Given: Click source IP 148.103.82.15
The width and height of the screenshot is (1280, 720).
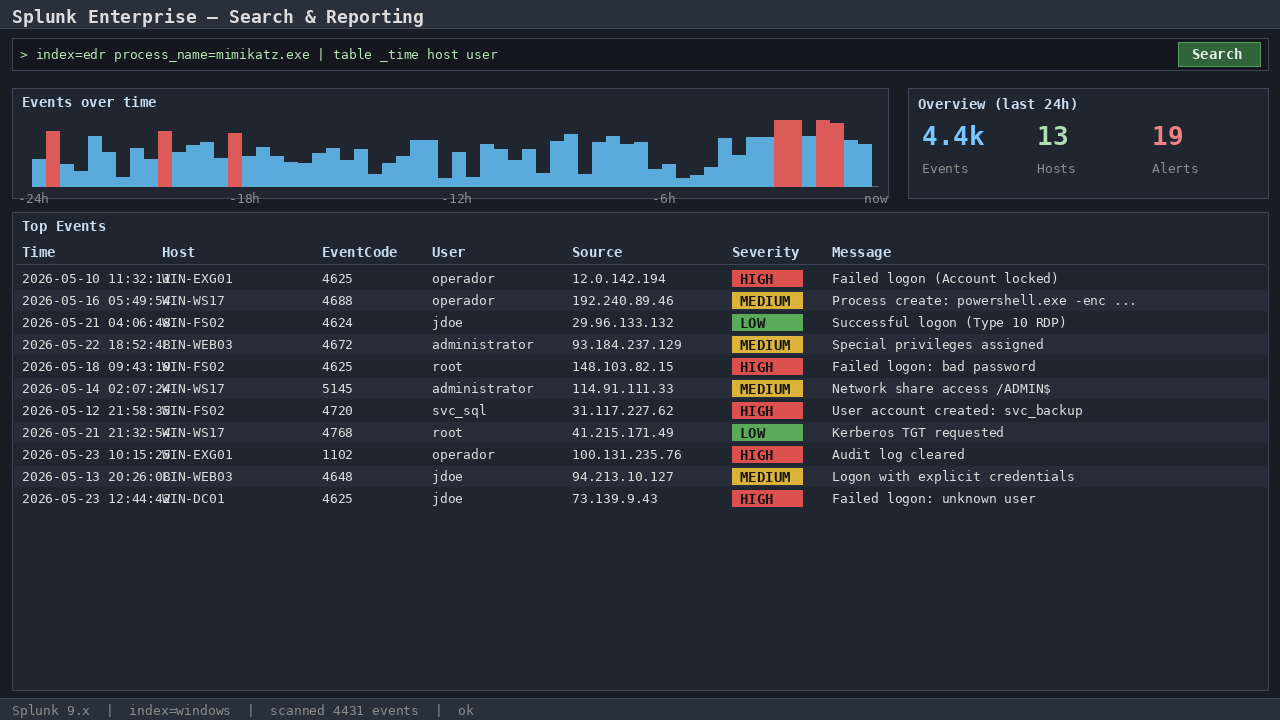Looking at the screenshot, I should (623, 367).
